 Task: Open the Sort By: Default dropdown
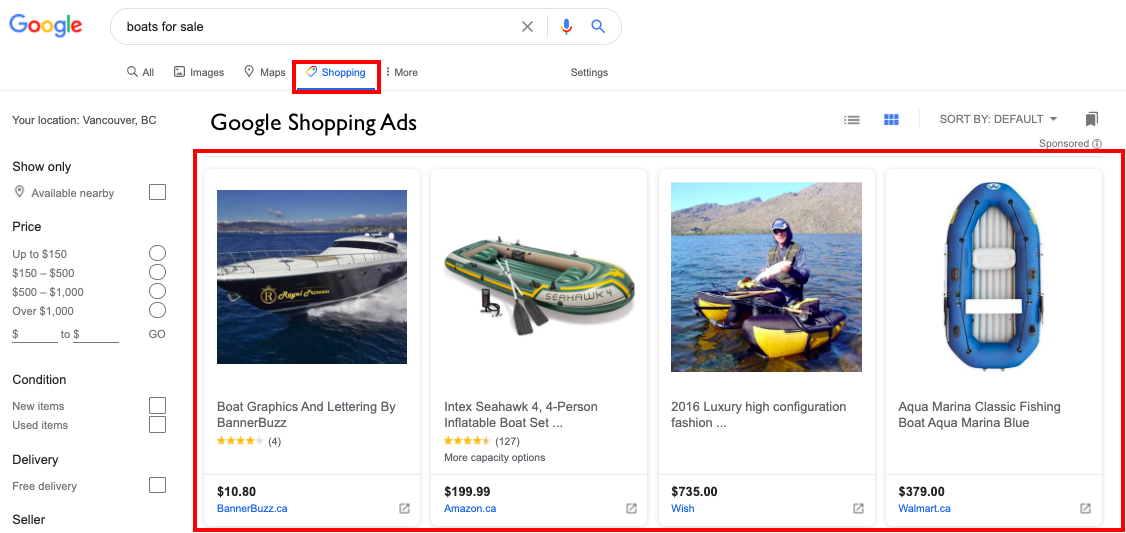[x=997, y=119]
